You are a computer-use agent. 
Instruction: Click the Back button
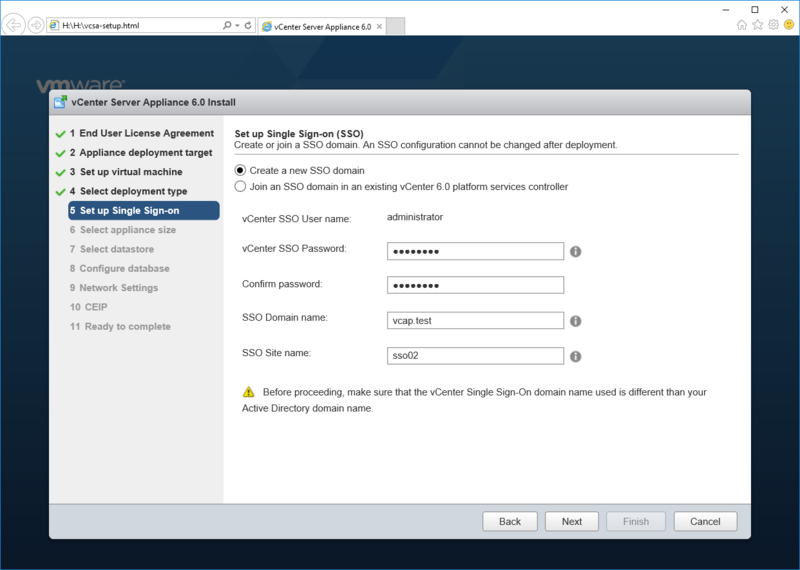point(510,522)
